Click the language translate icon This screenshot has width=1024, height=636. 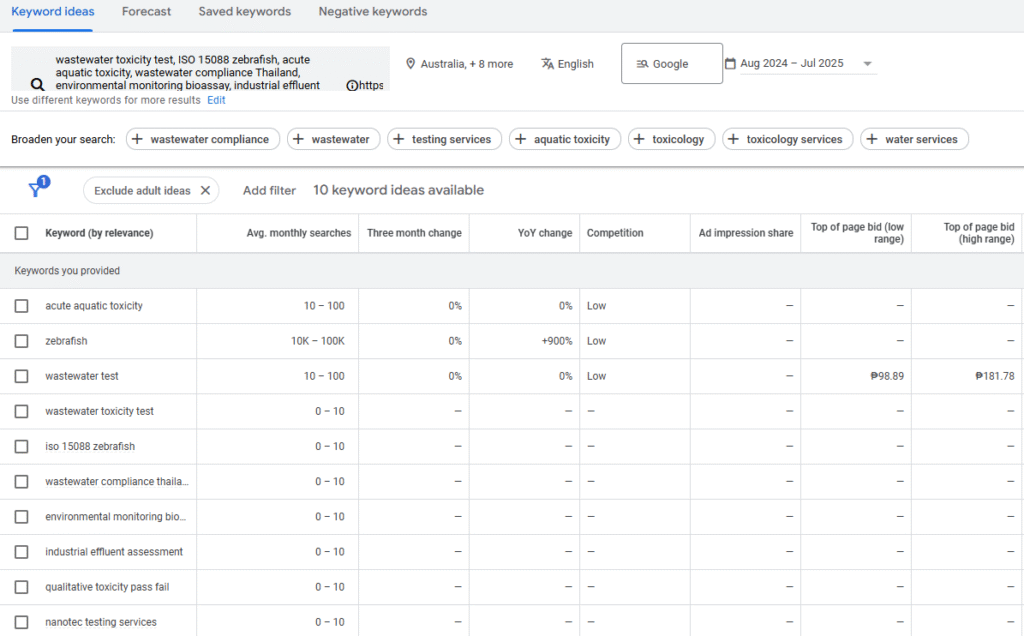(x=547, y=64)
